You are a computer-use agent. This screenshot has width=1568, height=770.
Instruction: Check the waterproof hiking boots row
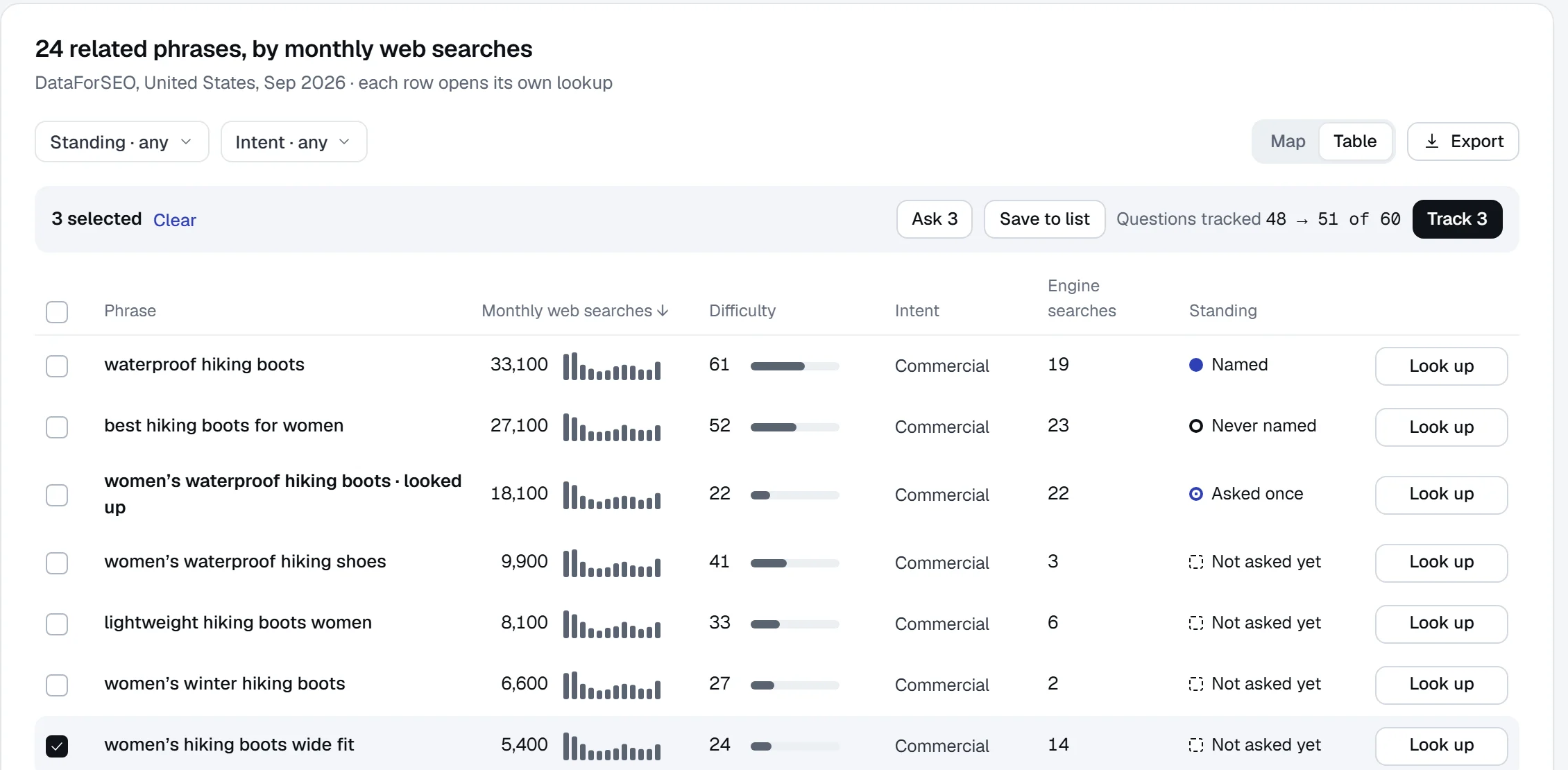click(x=57, y=366)
